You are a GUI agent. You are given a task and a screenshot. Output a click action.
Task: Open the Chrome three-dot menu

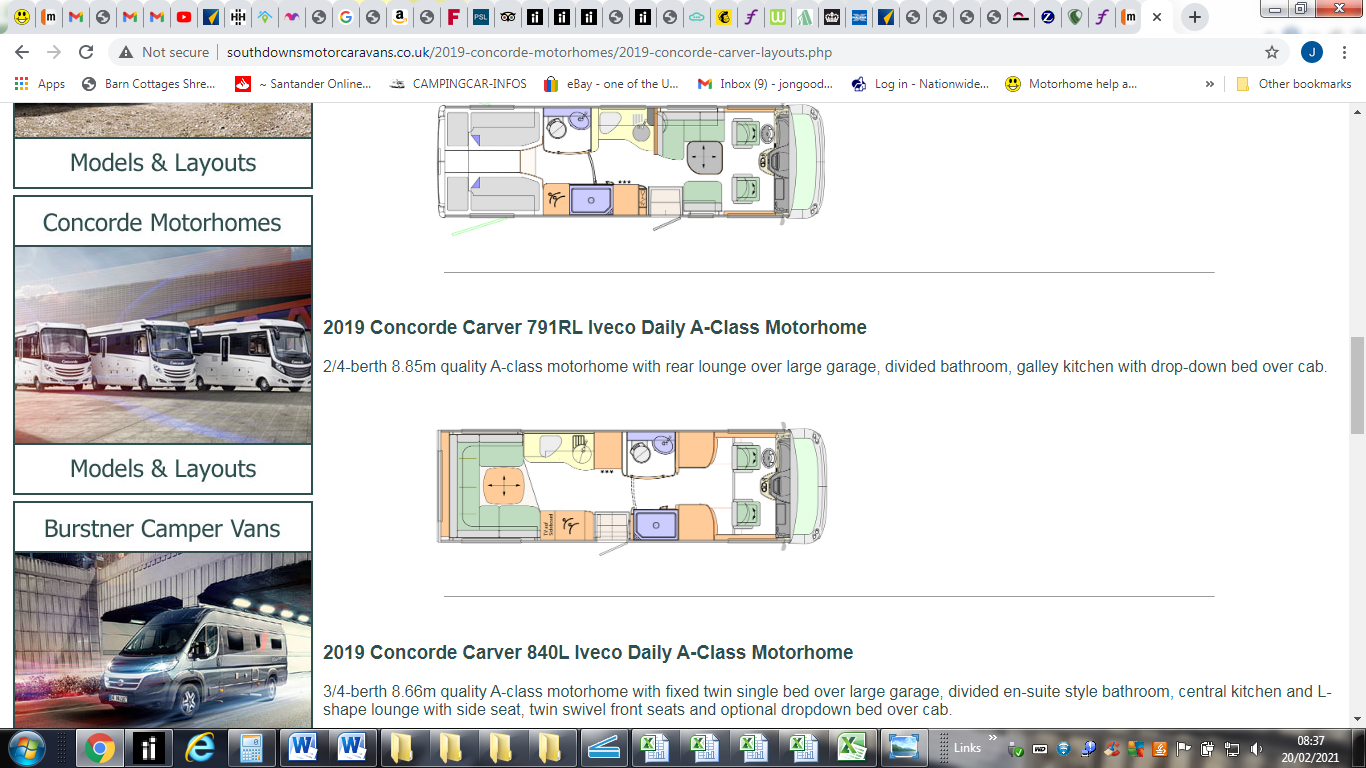pos(1344,52)
